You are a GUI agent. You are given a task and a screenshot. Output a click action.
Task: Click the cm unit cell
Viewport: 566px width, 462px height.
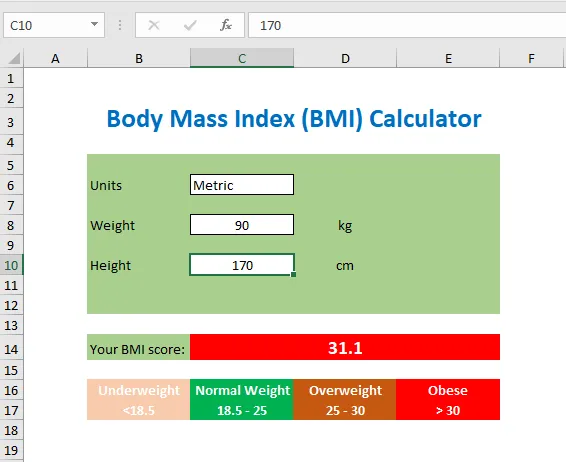pos(345,266)
